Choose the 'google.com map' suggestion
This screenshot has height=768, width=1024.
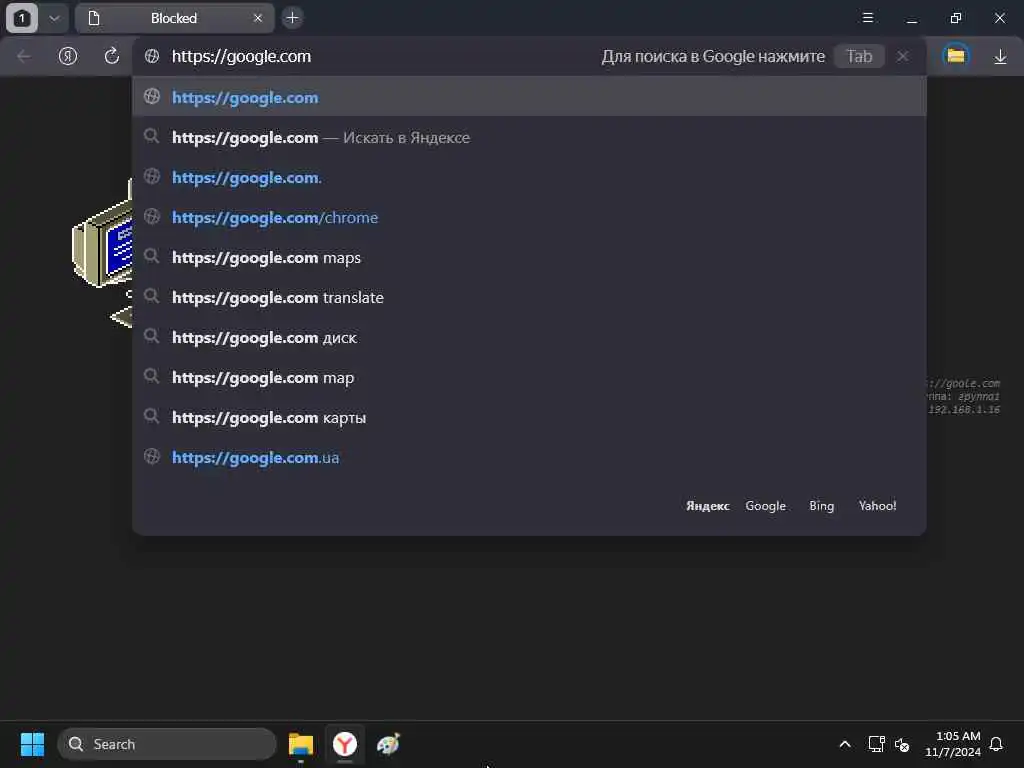[529, 377]
